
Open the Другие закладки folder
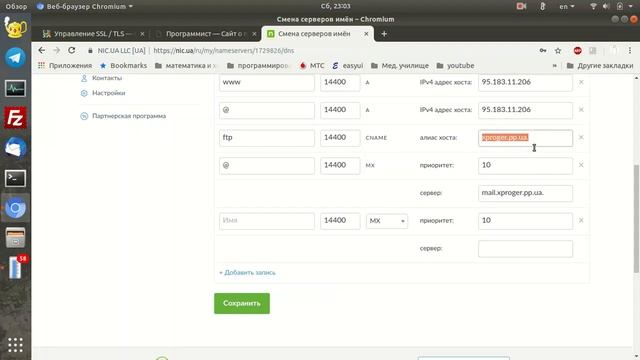pyautogui.click(x=600, y=65)
